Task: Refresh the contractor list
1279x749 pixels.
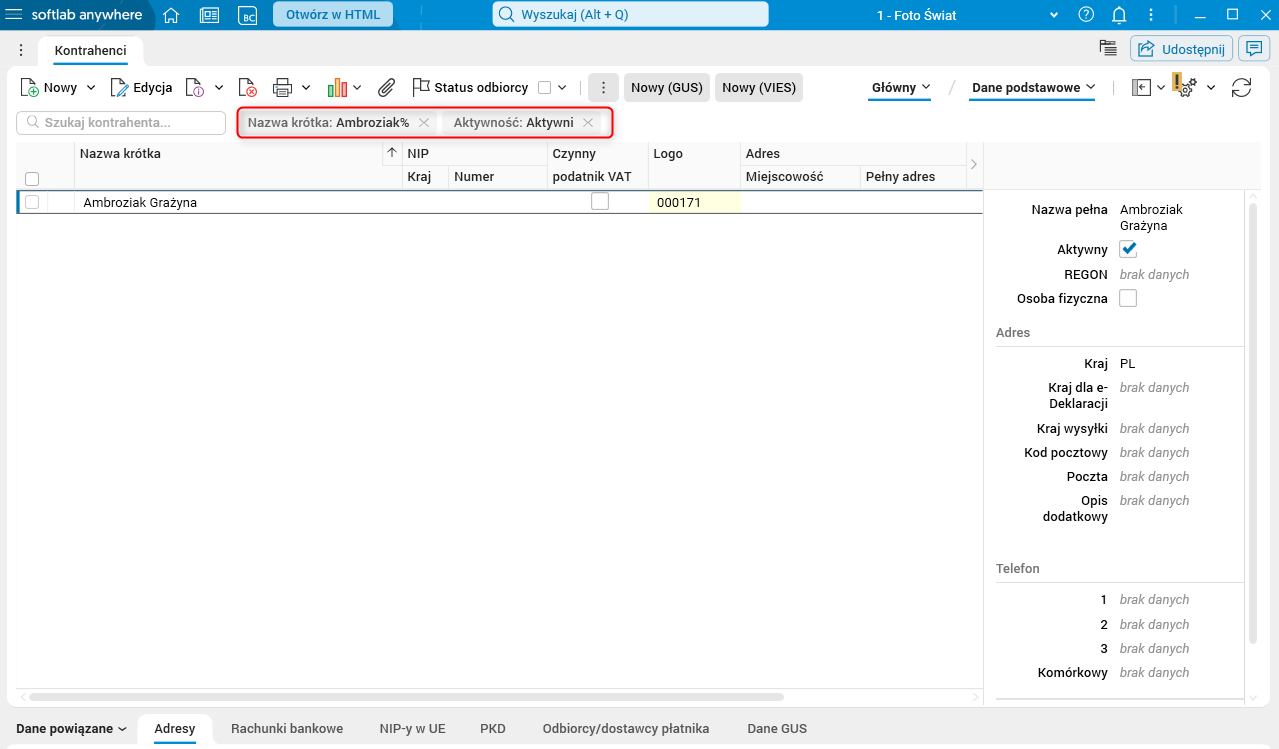Action: [1242, 88]
